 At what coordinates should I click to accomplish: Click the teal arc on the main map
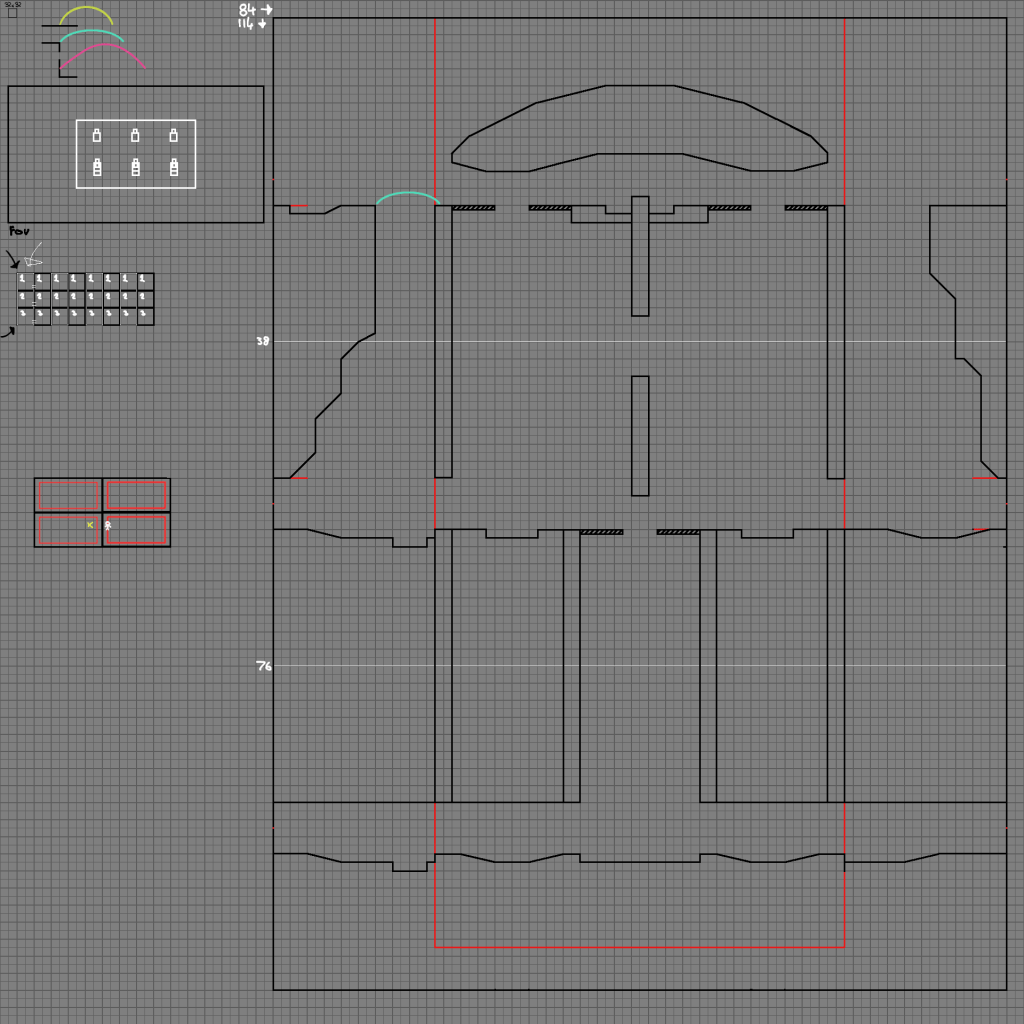[407, 194]
